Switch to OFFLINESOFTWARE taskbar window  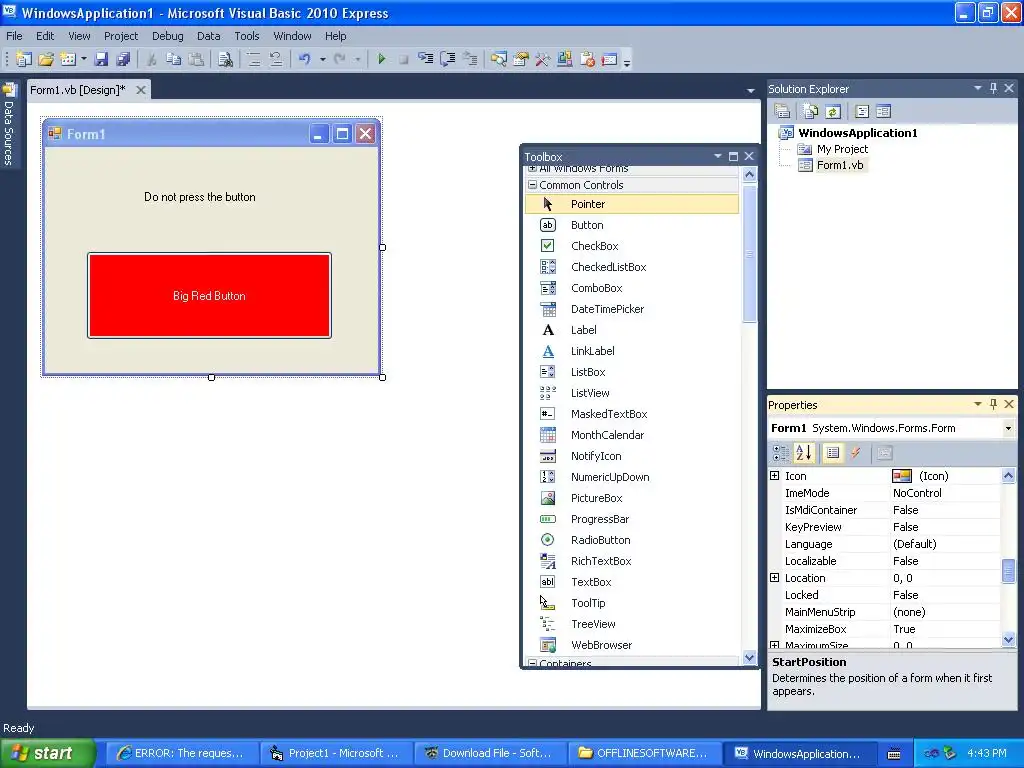coord(644,753)
